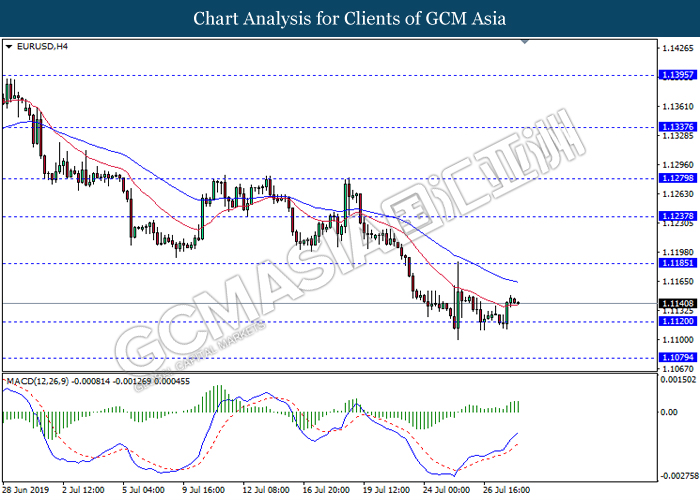Select the 1.11200 price level label

678,321
